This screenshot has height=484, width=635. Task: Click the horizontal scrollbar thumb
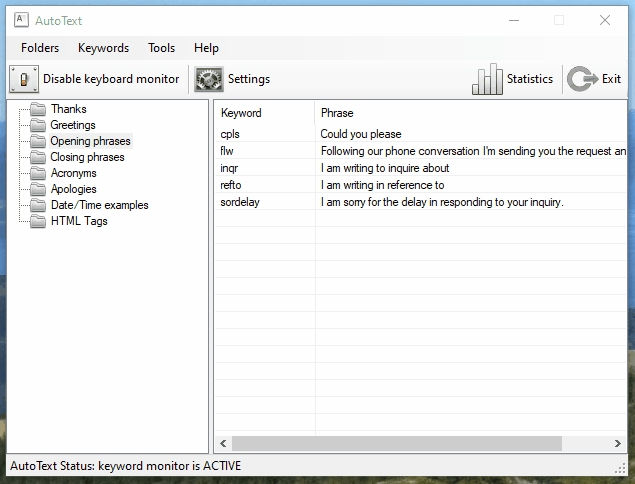pyautogui.click(x=396, y=443)
